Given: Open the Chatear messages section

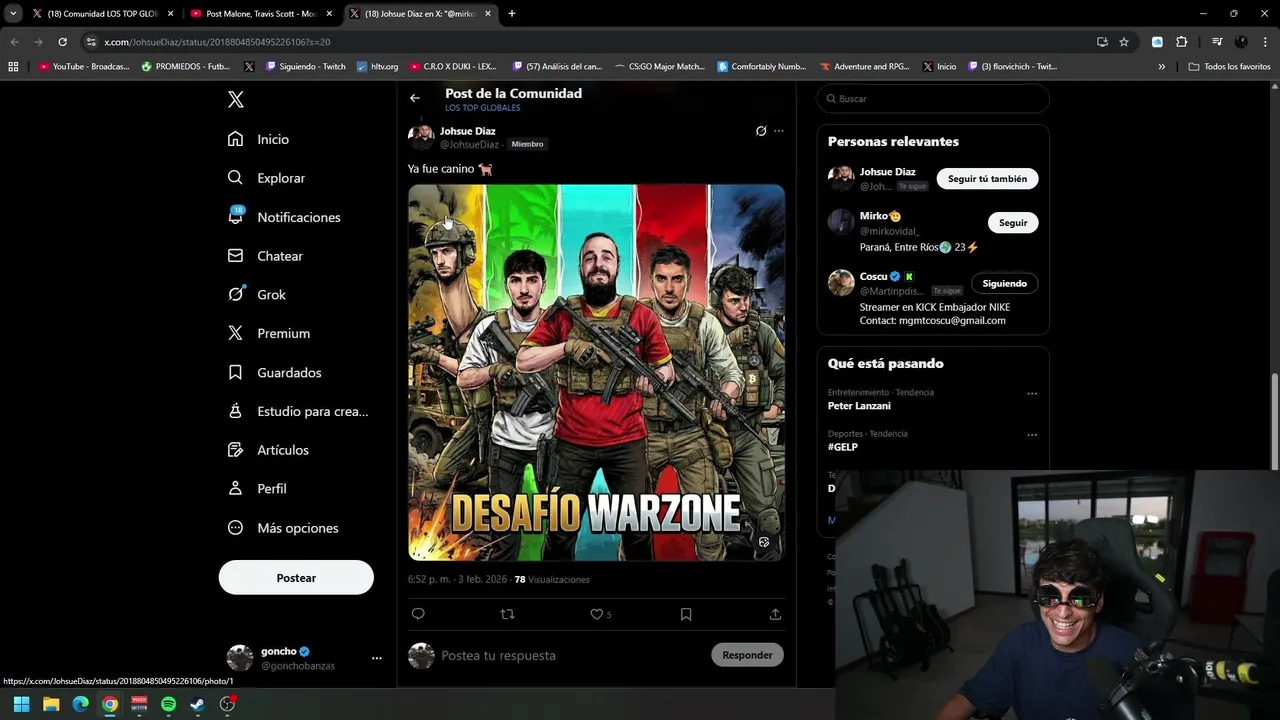Looking at the screenshot, I should [x=266, y=256].
